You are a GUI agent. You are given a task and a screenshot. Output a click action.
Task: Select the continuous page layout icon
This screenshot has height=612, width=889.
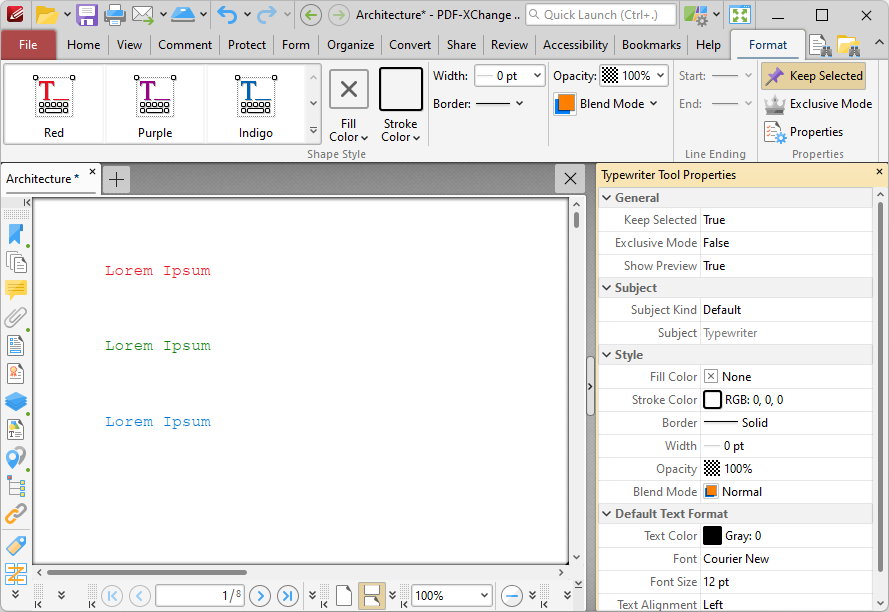pos(371,596)
